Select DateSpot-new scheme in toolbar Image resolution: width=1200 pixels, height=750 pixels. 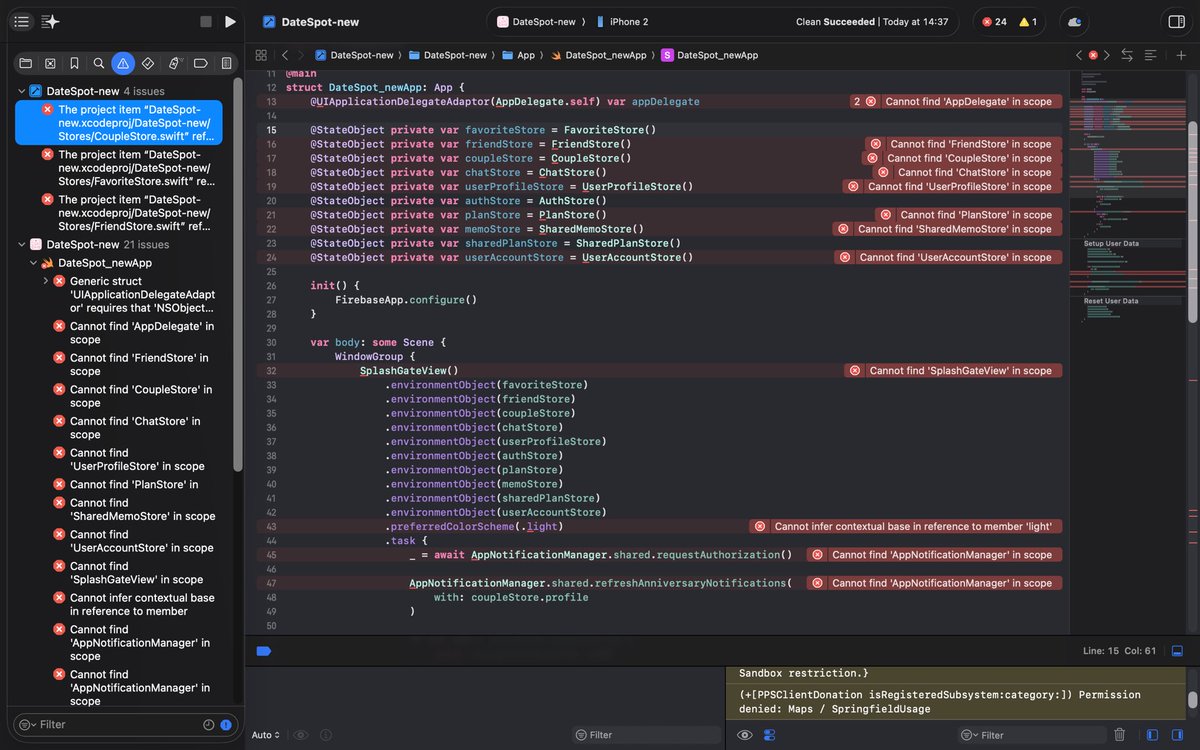(x=536, y=22)
